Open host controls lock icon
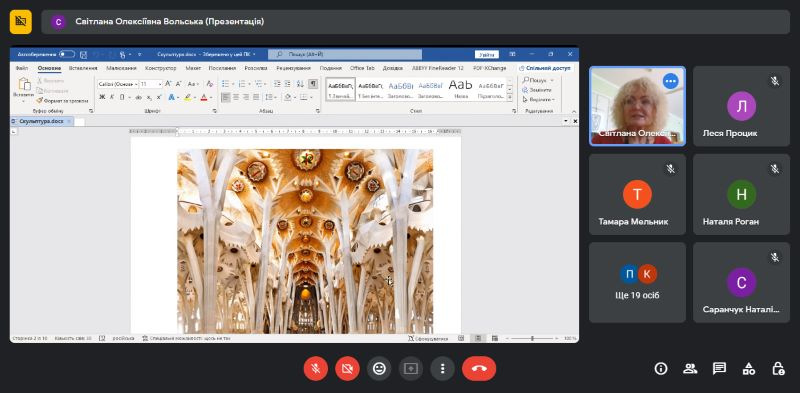The width and height of the screenshot is (800, 393). coord(778,369)
